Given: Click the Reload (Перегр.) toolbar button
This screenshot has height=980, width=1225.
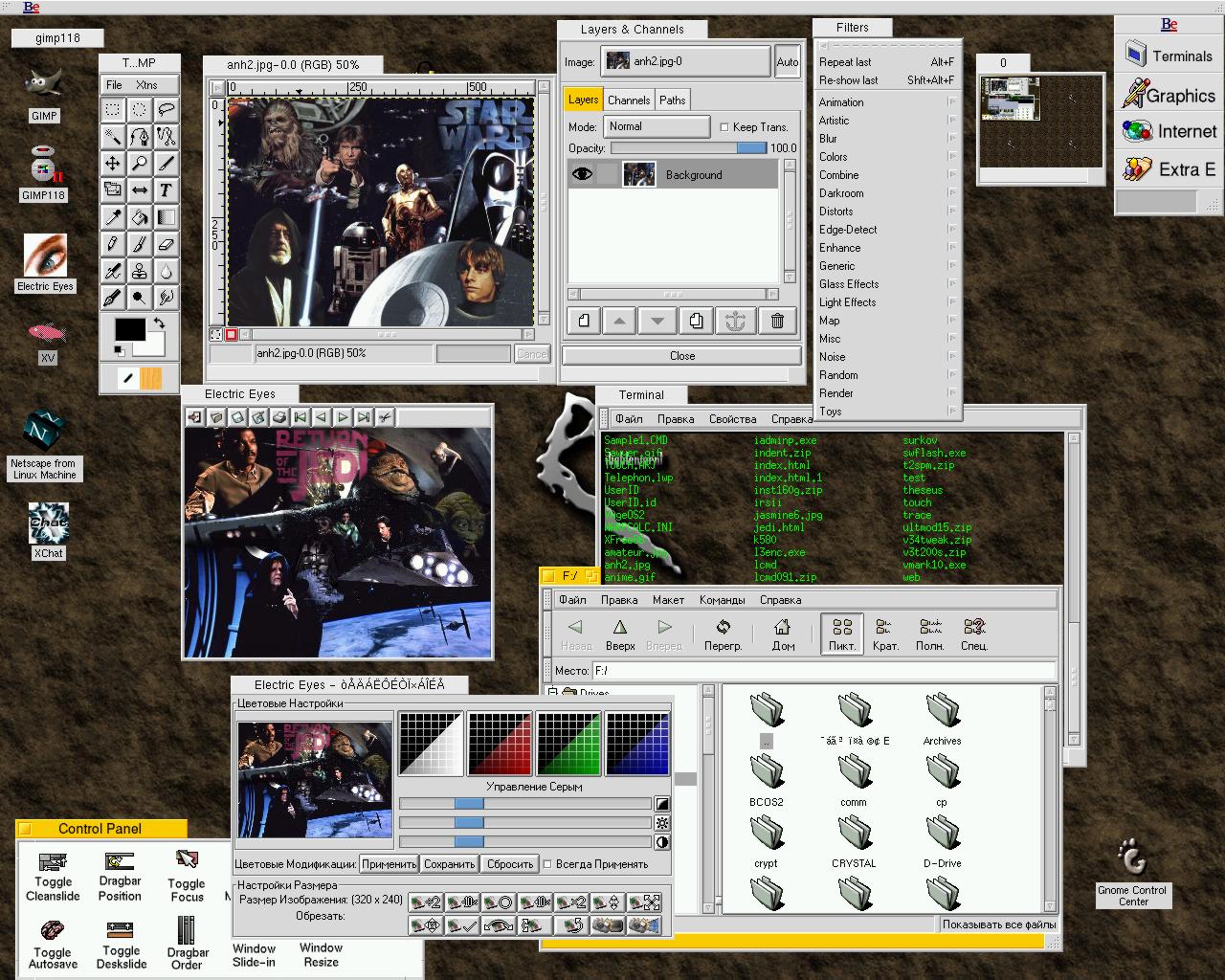Looking at the screenshot, I should coord(724,635).
